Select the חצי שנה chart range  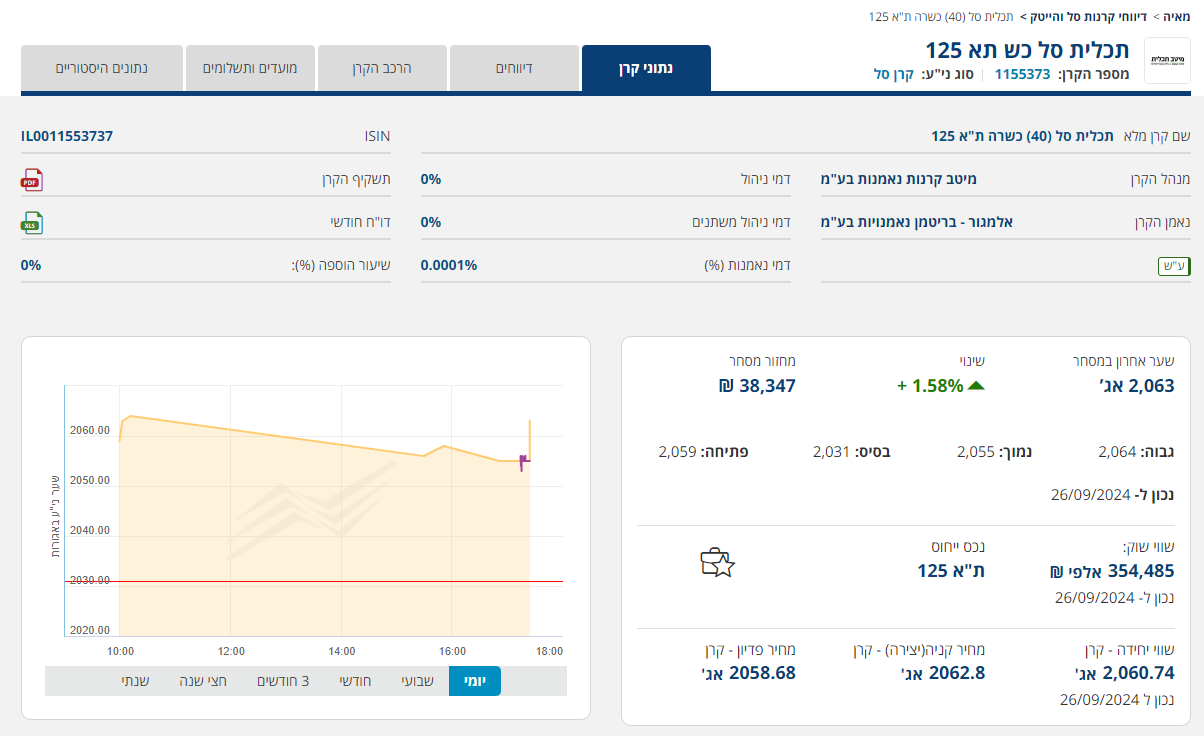[x=204, y=681]
